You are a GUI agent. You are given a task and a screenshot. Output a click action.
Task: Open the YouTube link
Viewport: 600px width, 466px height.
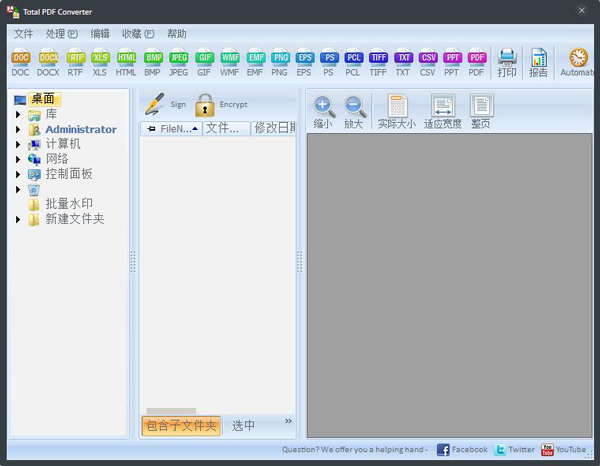point(563,450)
